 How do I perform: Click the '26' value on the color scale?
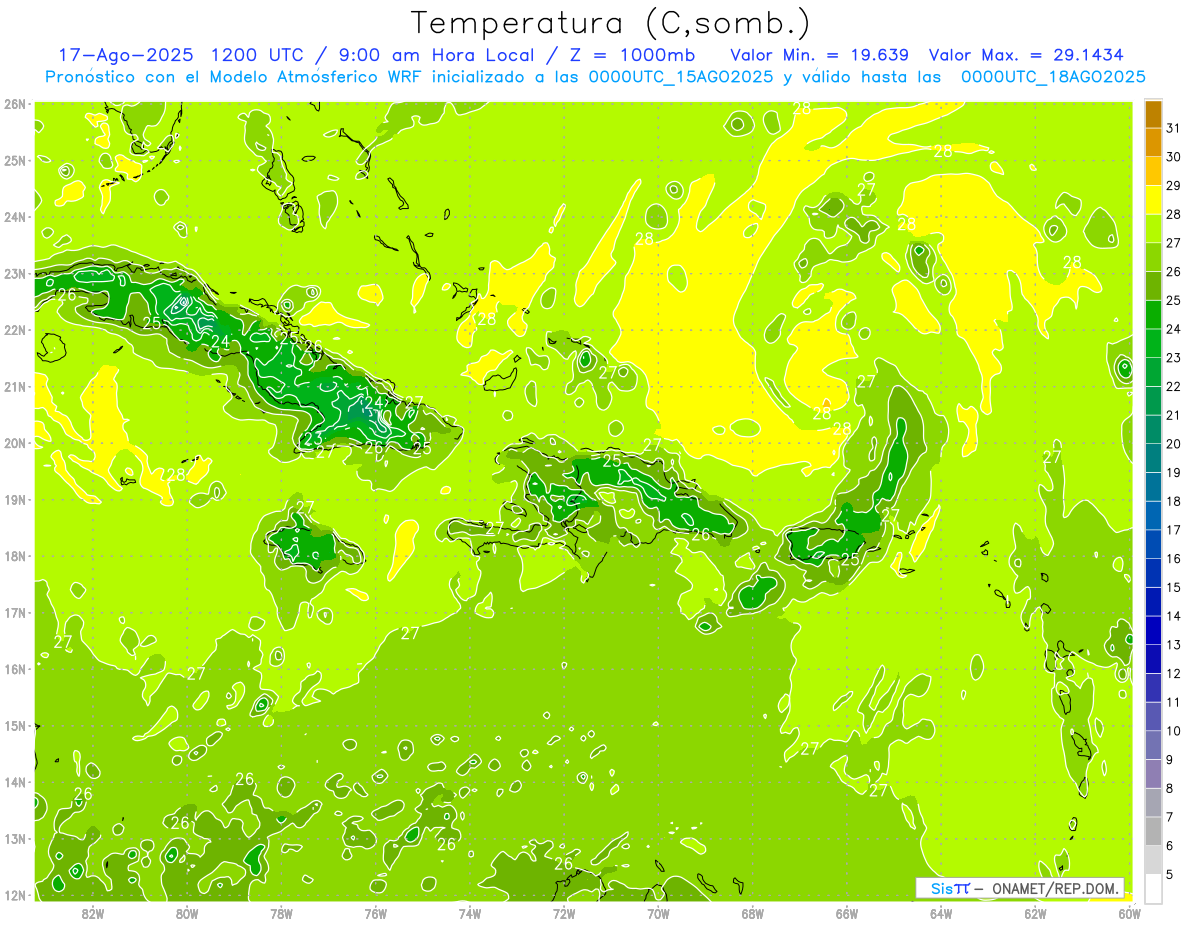1174,272
